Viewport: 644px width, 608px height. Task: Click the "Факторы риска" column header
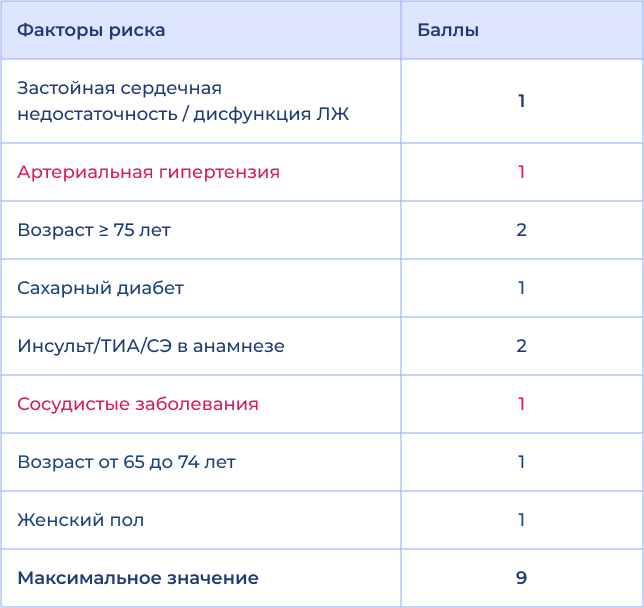click(91, 30)
